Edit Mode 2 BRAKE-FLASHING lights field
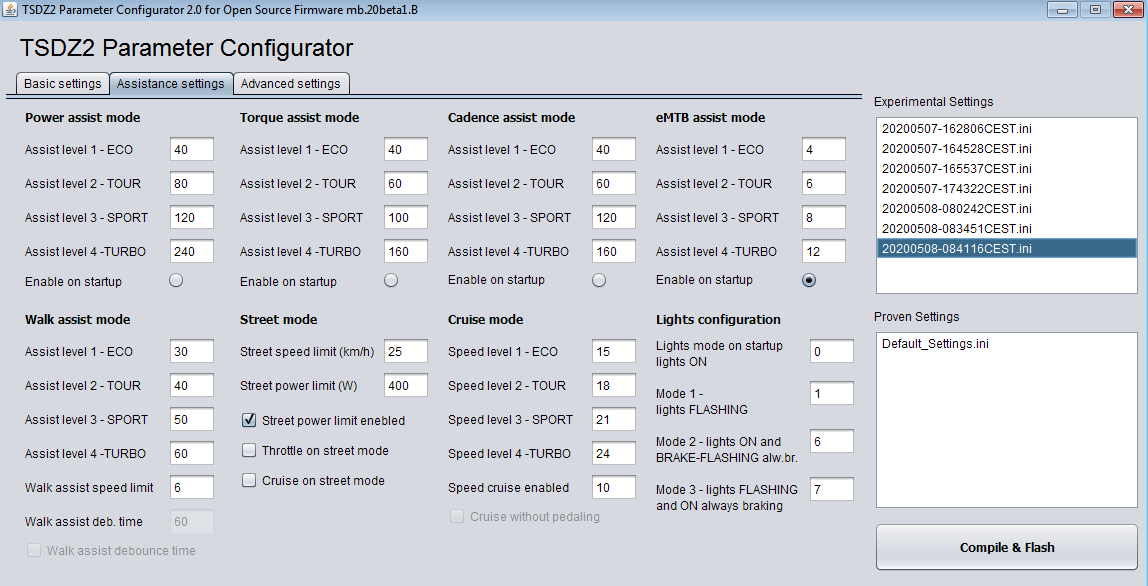The width and height of the screenshot is (1148, 586). point(832,442)
